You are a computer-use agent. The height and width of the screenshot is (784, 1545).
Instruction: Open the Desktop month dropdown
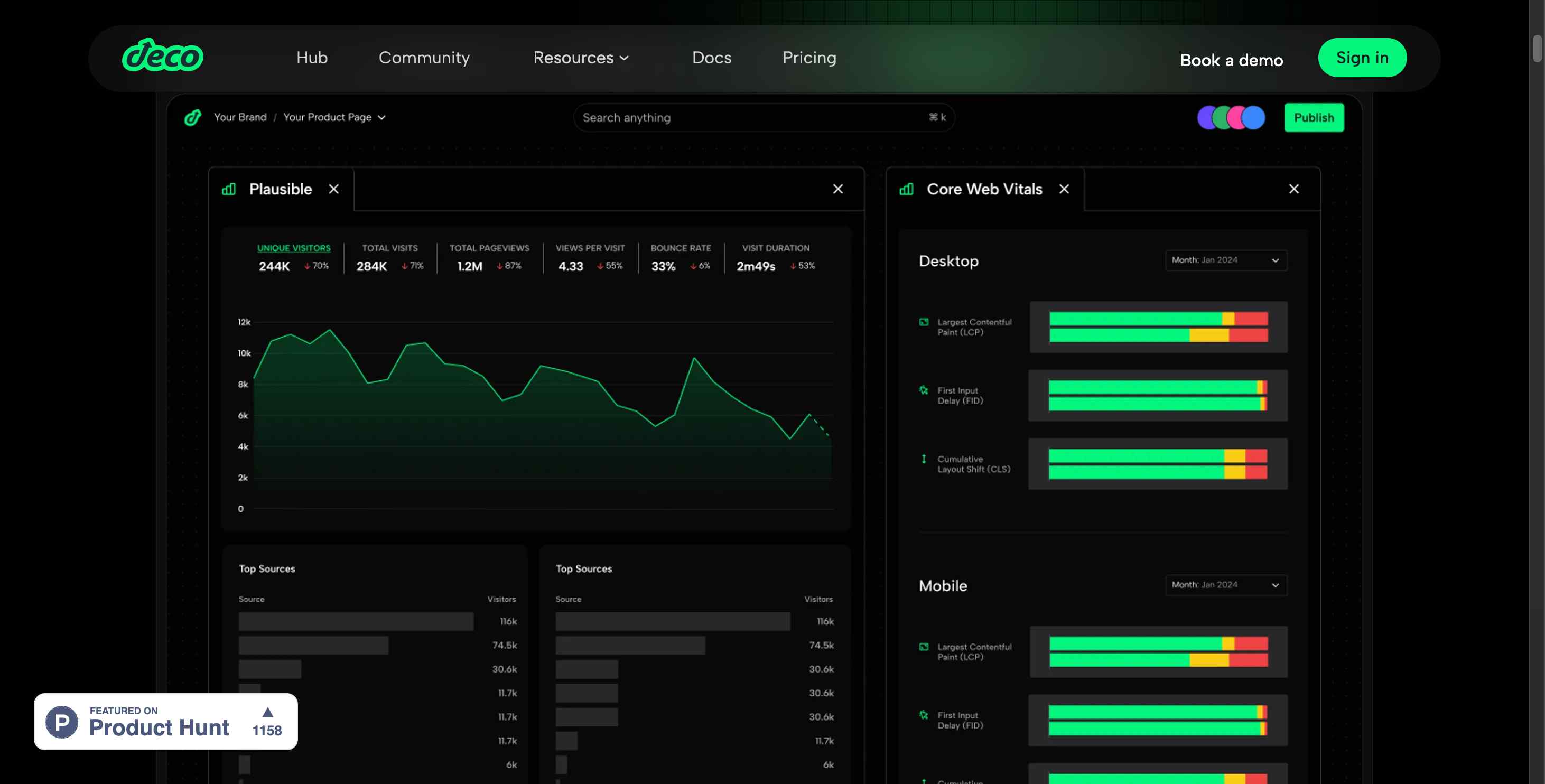coord(1226,260)
